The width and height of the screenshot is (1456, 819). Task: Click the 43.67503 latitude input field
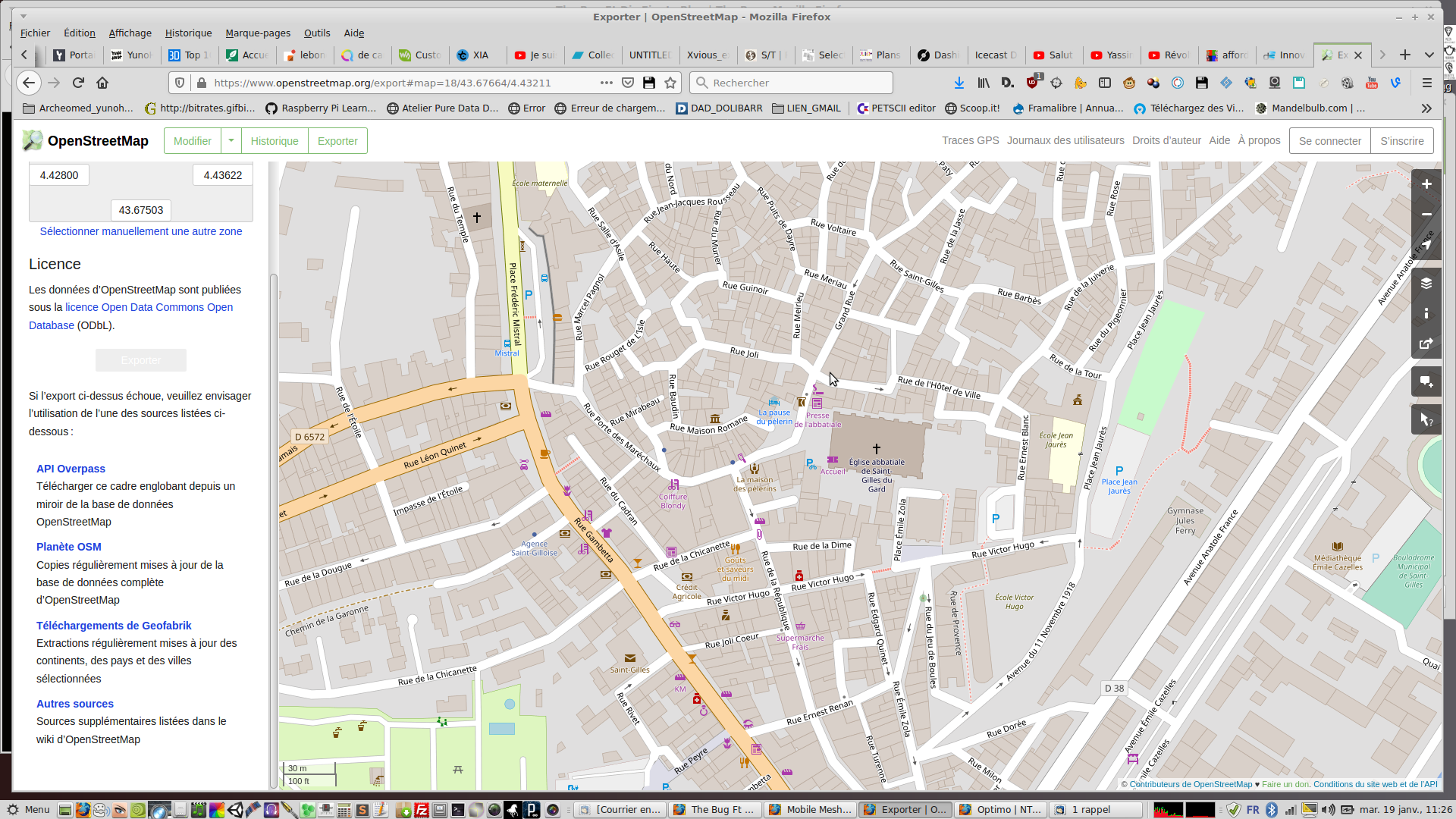tap(140, 210)
